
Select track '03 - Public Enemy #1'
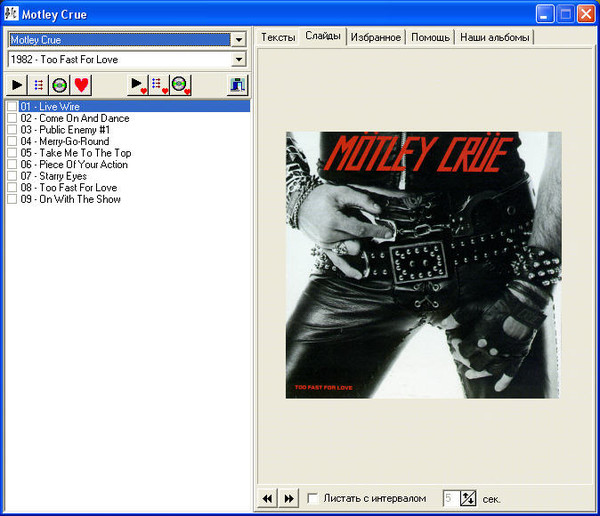(x=65, y=129)
